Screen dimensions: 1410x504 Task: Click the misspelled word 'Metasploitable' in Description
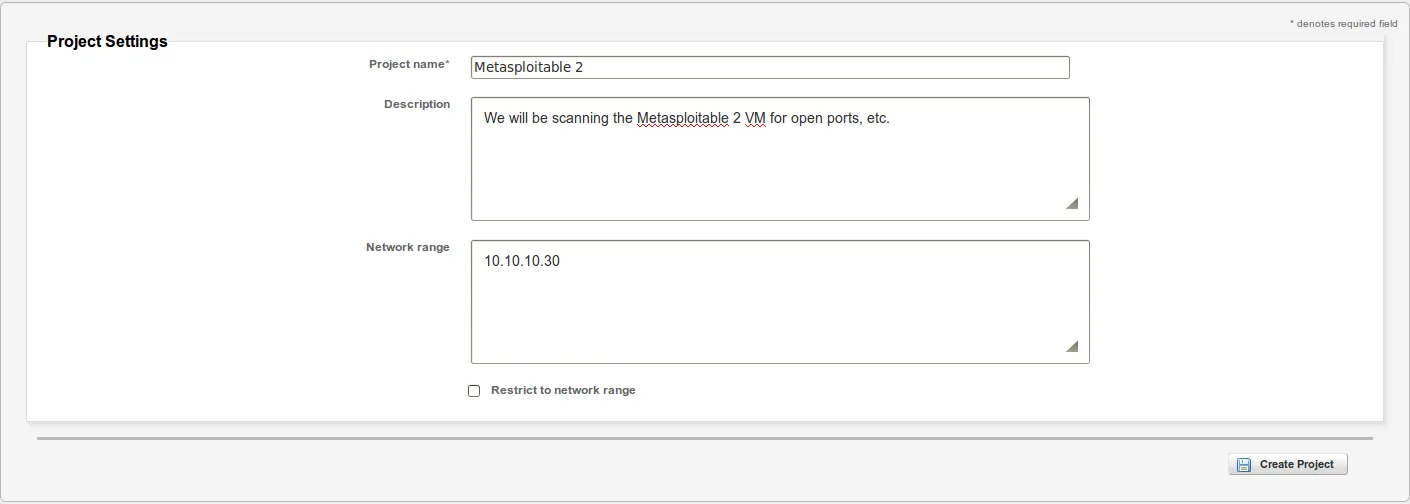682,119
